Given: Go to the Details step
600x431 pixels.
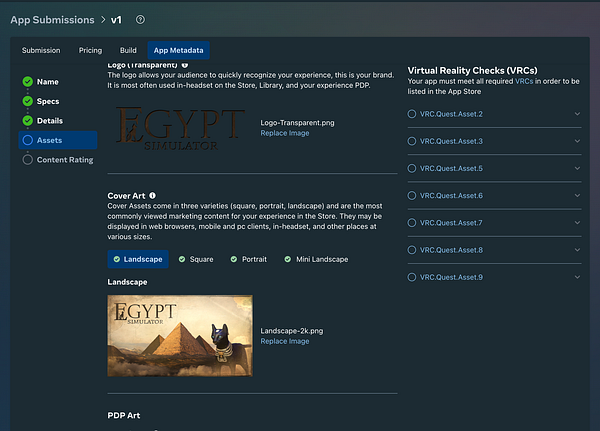Looking at the screenshot, I should pos(50,121).
